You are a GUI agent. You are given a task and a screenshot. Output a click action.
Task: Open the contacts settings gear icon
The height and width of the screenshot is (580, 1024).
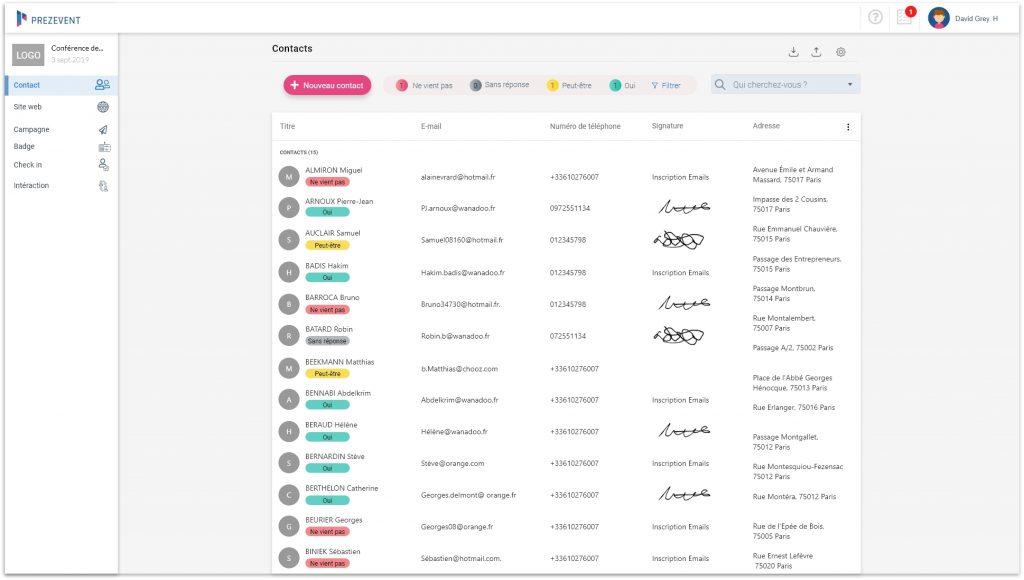tap(840, 52)
